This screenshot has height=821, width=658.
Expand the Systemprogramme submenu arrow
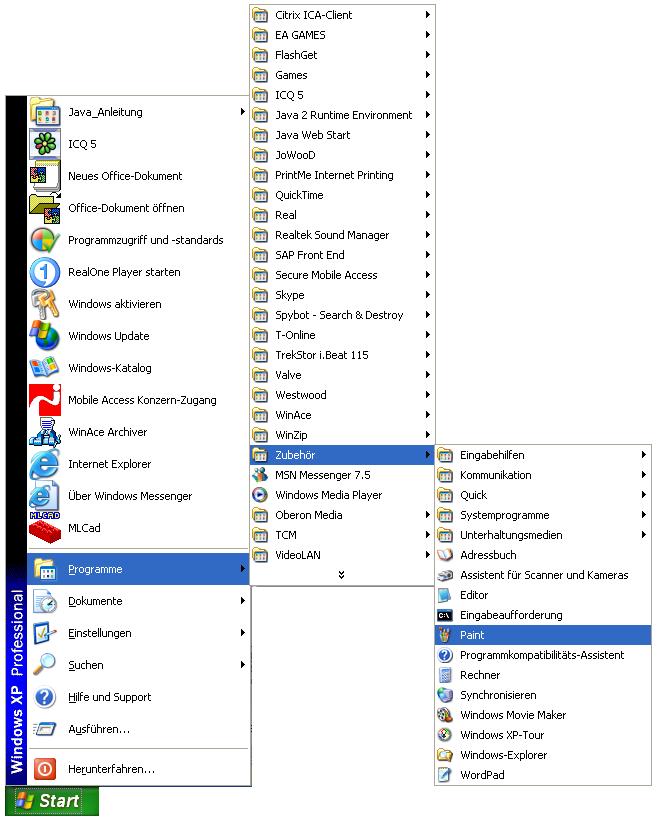pos(643,515)
